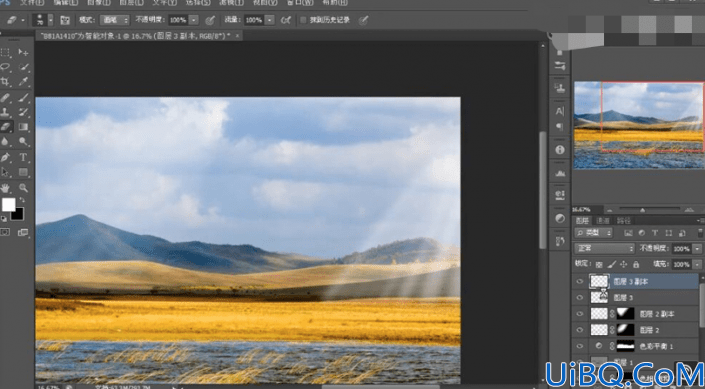This screenshot has width=705, height=389.
Task: Change the screen mode
Action: [23, 232]
